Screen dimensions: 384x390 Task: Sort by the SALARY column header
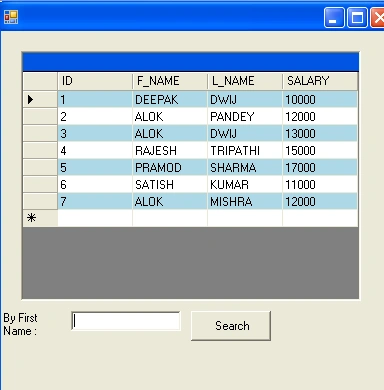pos(320,81)
